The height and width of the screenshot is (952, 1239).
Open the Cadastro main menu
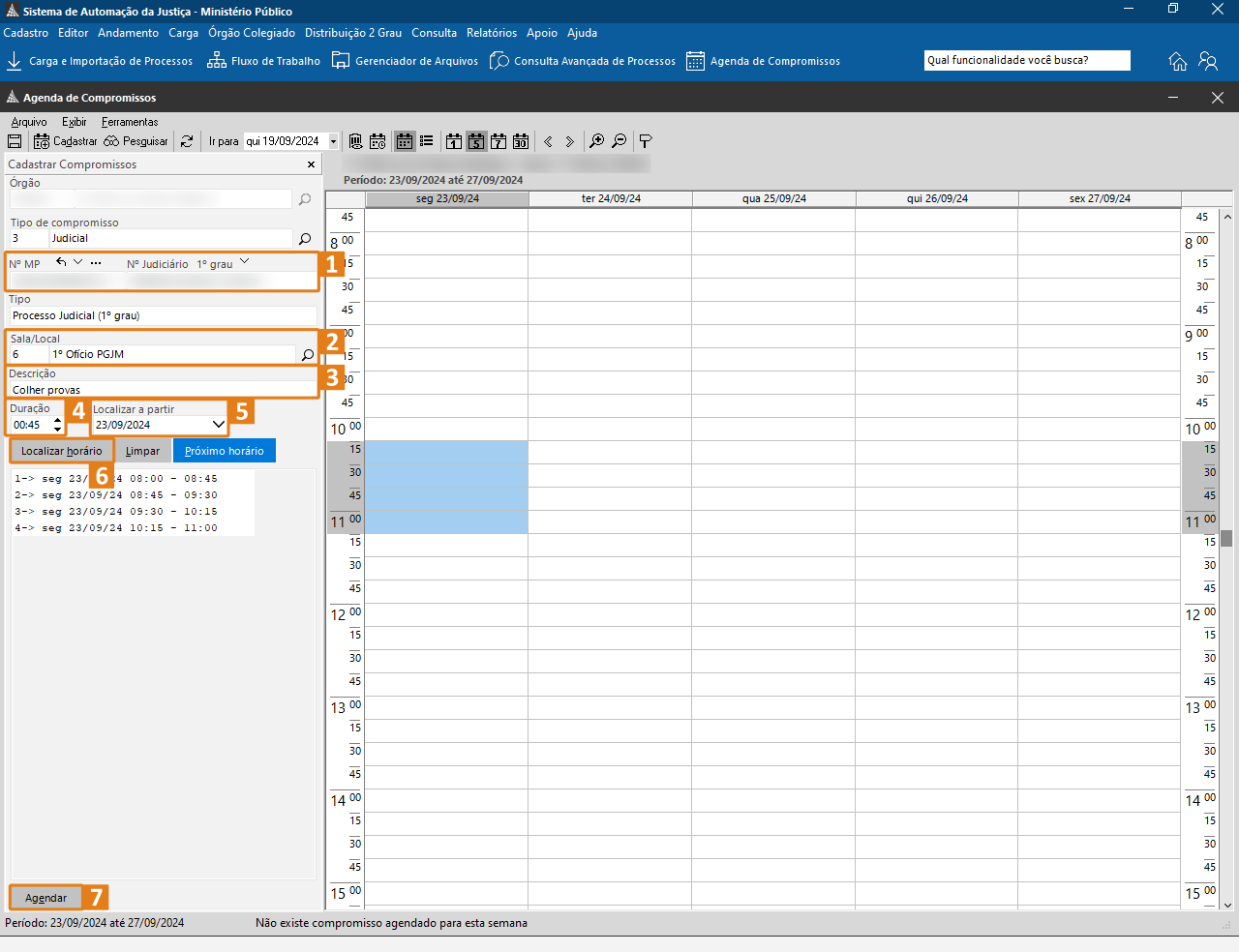[26, 33]
